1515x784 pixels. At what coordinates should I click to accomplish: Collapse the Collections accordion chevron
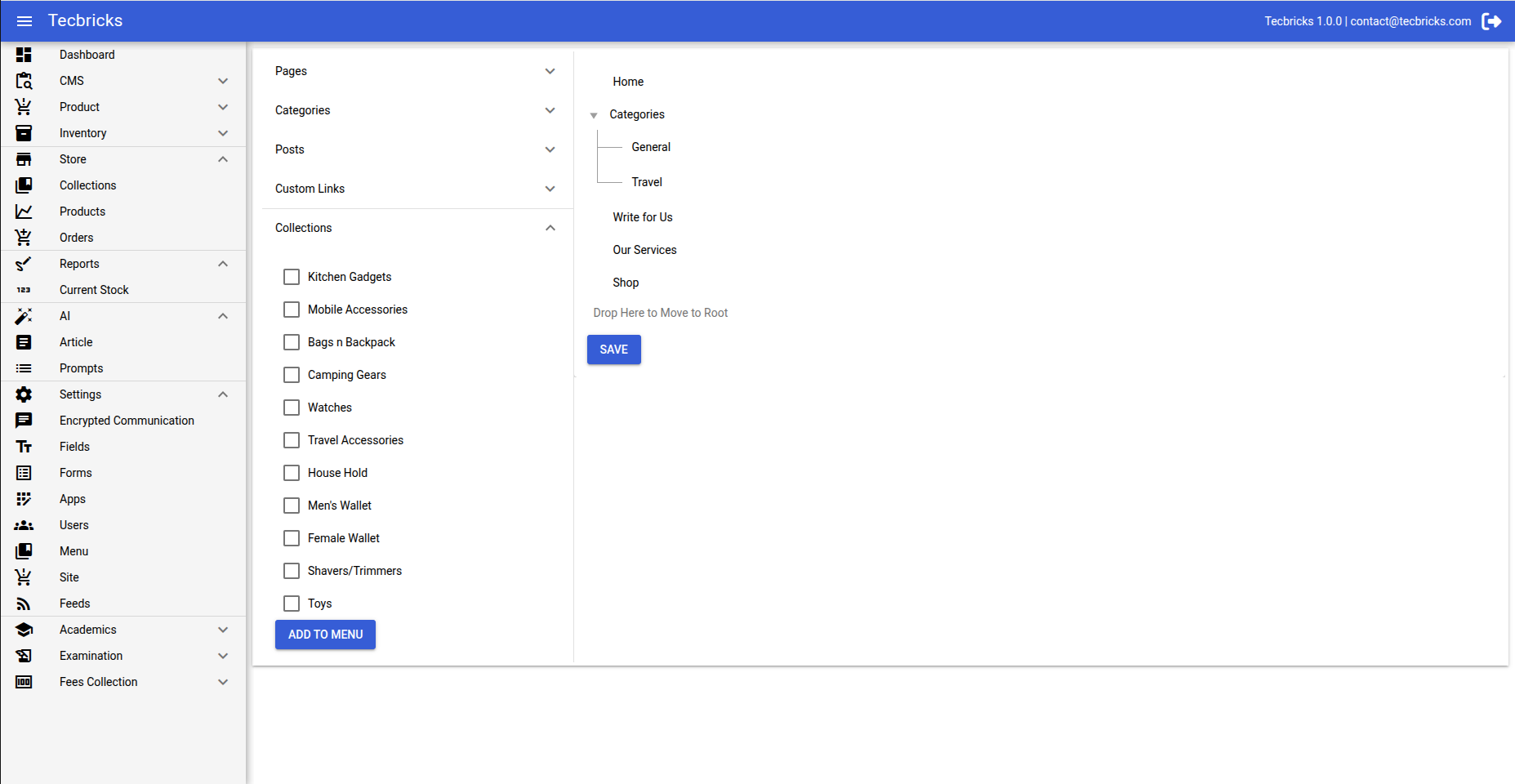click(550, 228)
